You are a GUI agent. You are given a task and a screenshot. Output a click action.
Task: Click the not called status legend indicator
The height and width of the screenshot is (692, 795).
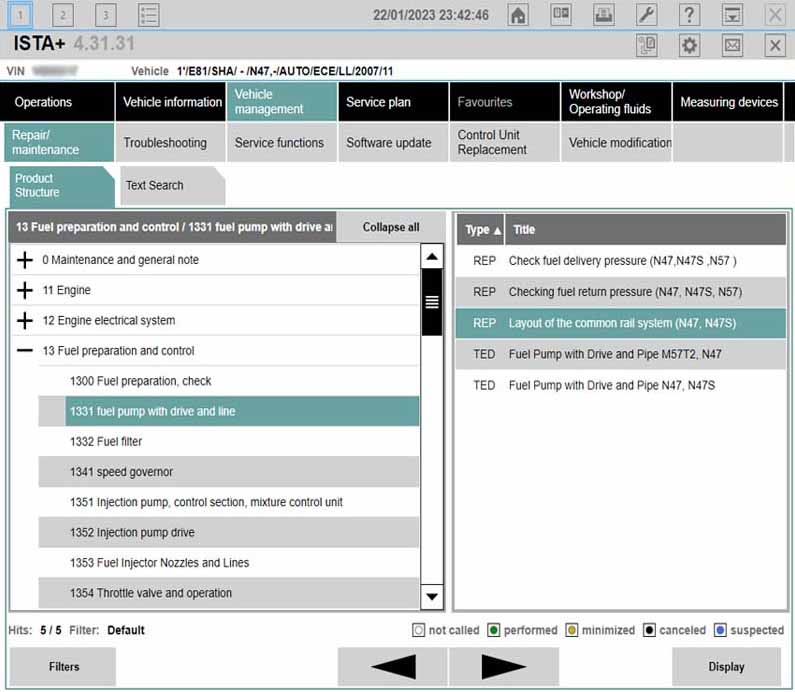(x=418, y=630)
